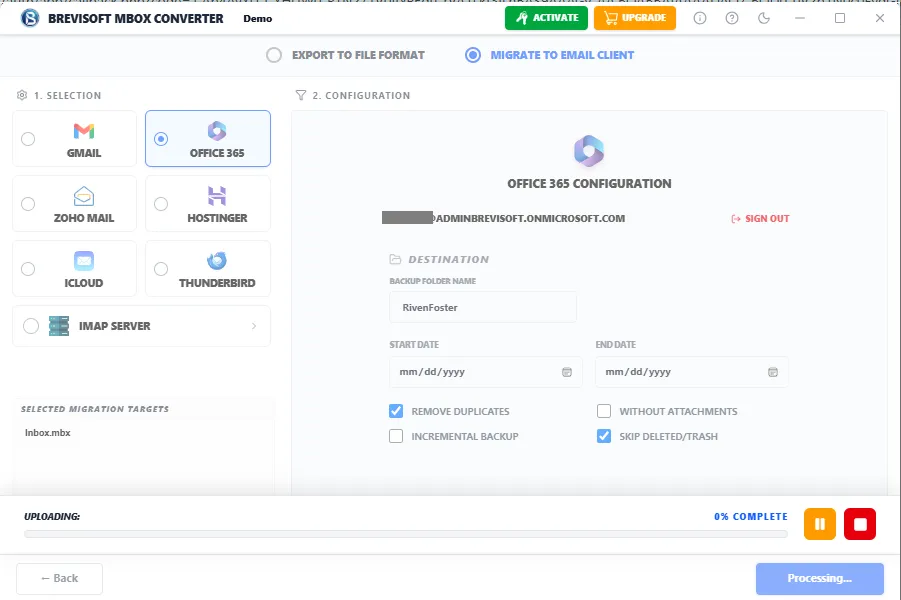Select the iCloud radio button
Screen dimensions: 901x600
(28, 269)
